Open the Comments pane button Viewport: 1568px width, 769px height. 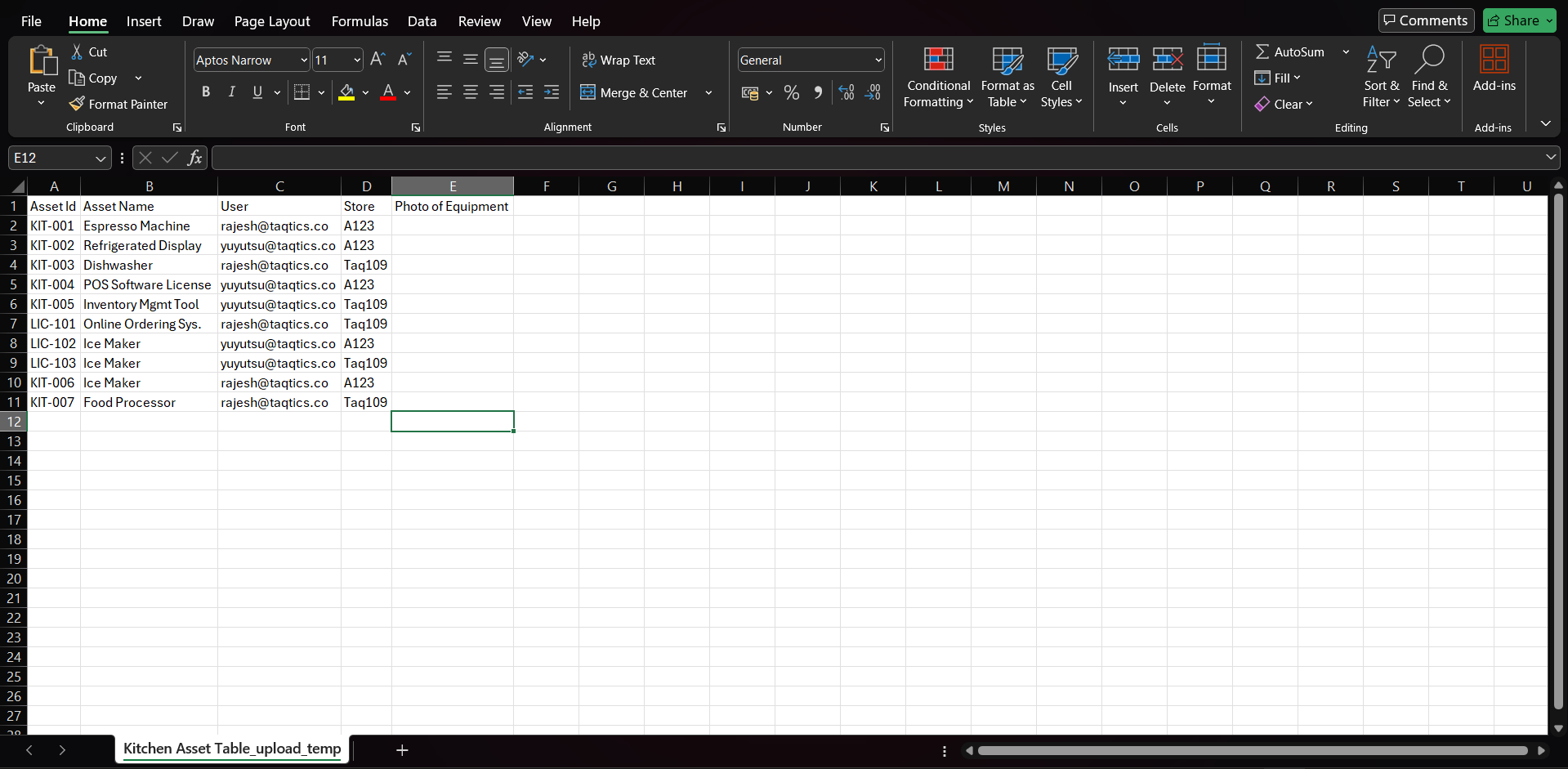coord(1426,20)
